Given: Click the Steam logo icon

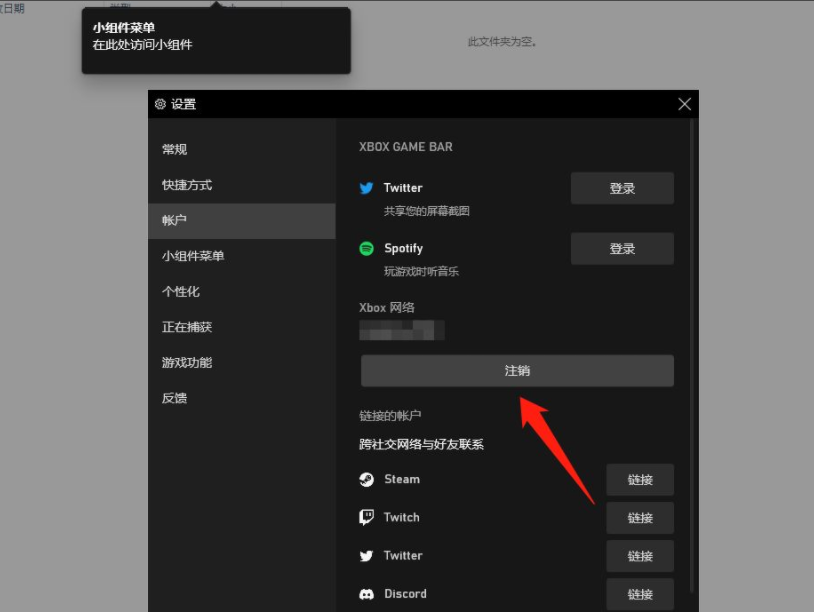Looking at the screenshot, I should (x=367, y=480).
